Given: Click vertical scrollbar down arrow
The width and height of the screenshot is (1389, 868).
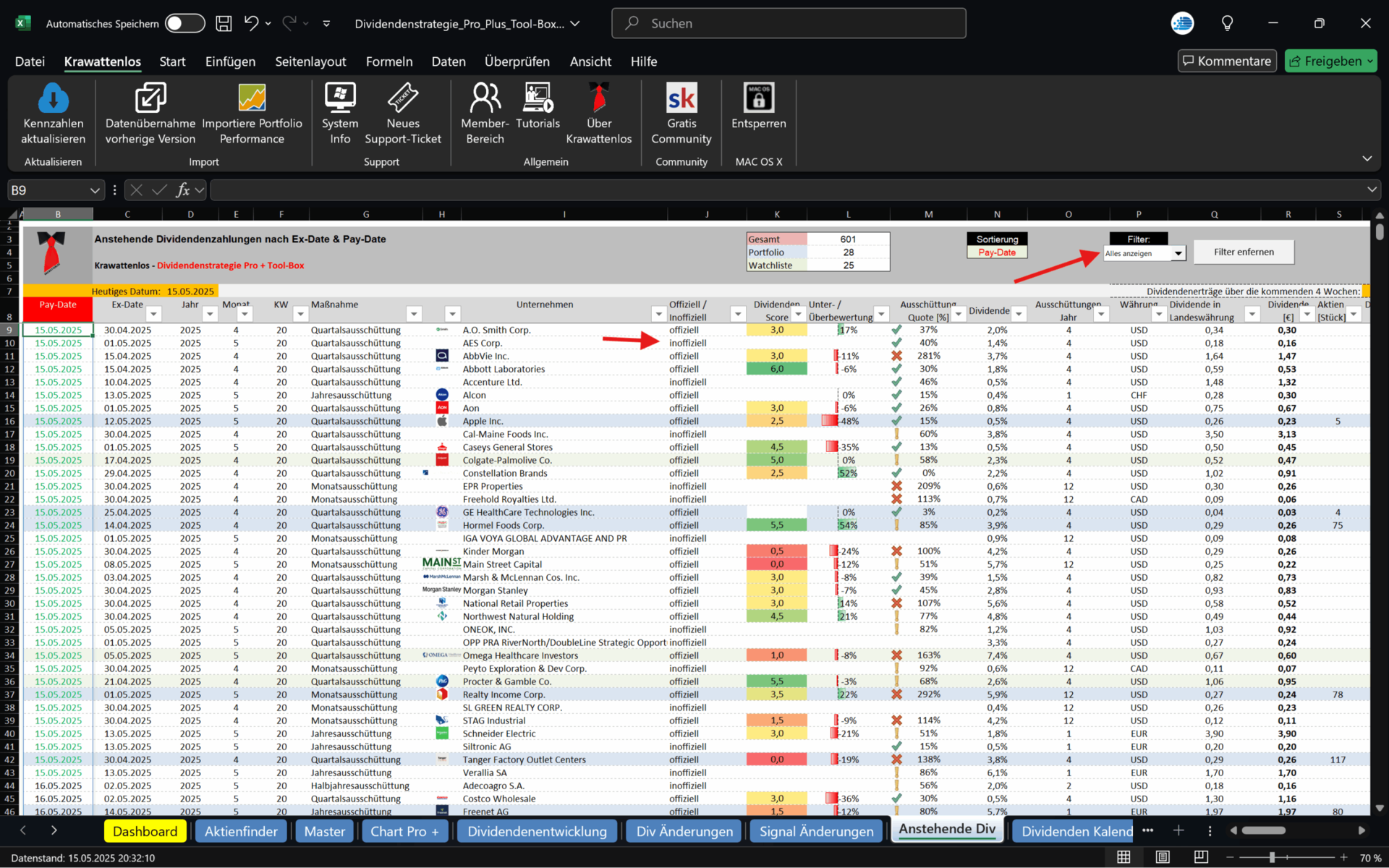Looking at the screenshot, I should [x=1380, y=808].
